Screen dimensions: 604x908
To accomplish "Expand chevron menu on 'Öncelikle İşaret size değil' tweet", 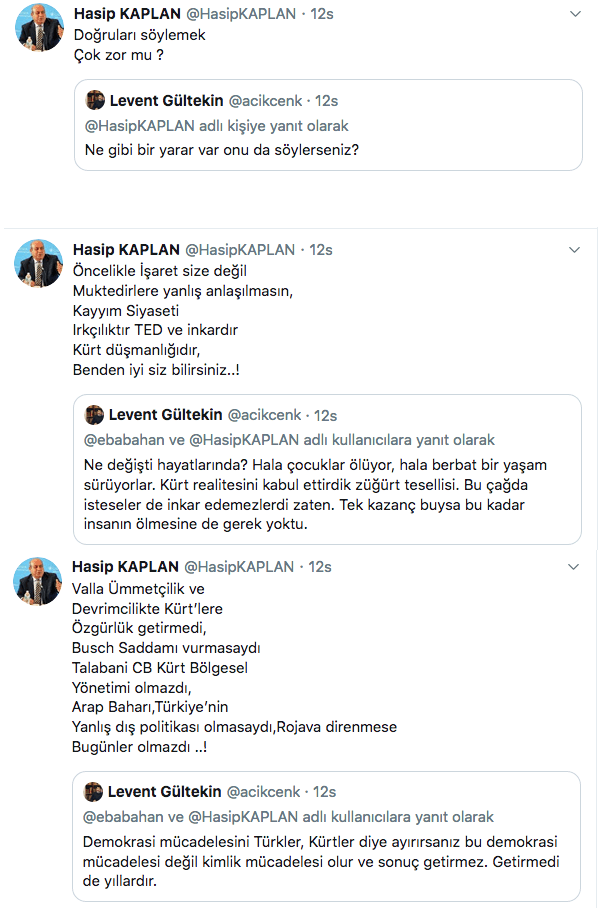I will tap(574, 250).
